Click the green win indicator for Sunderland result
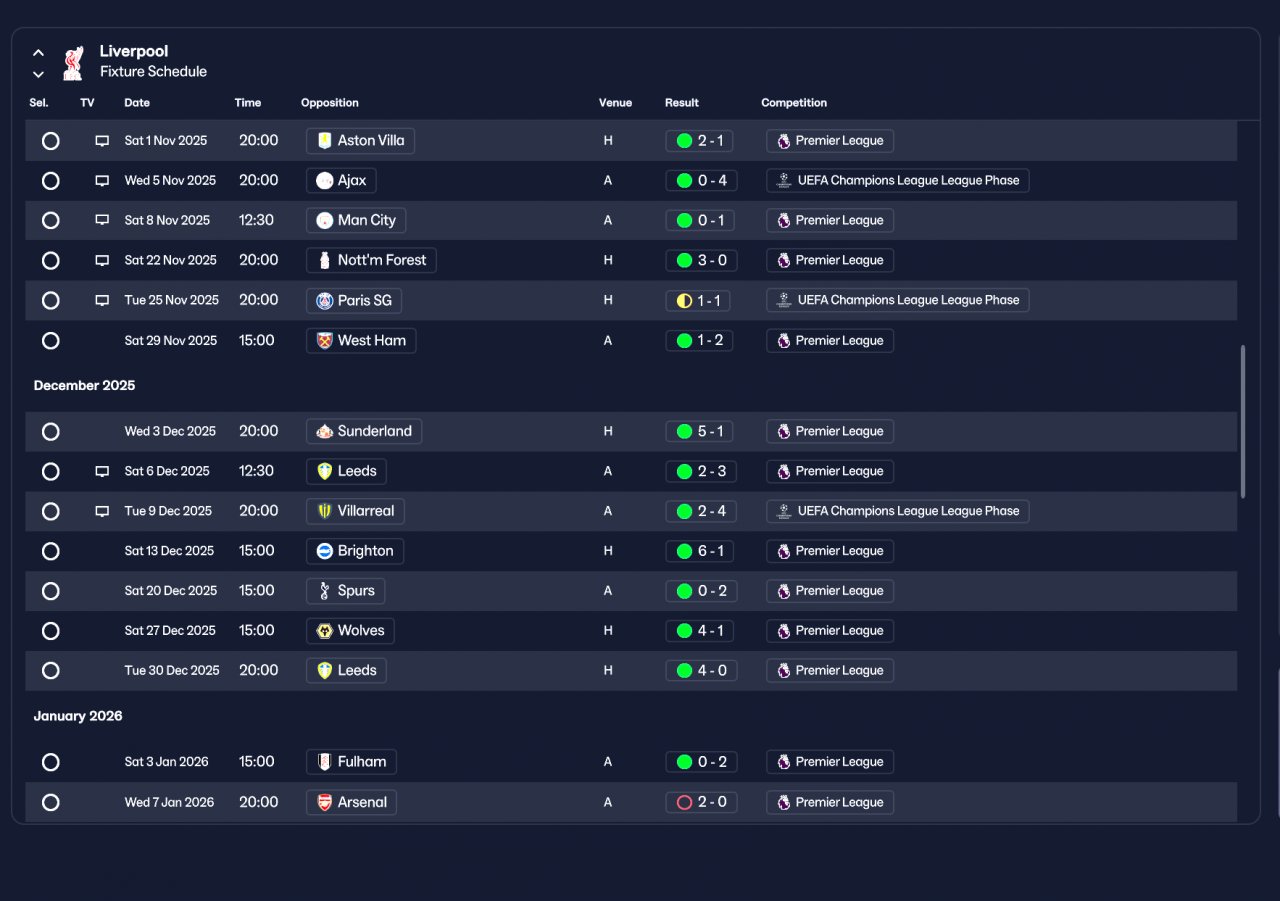The height and width of the screenshot is (901, 1280). point(684,432)
